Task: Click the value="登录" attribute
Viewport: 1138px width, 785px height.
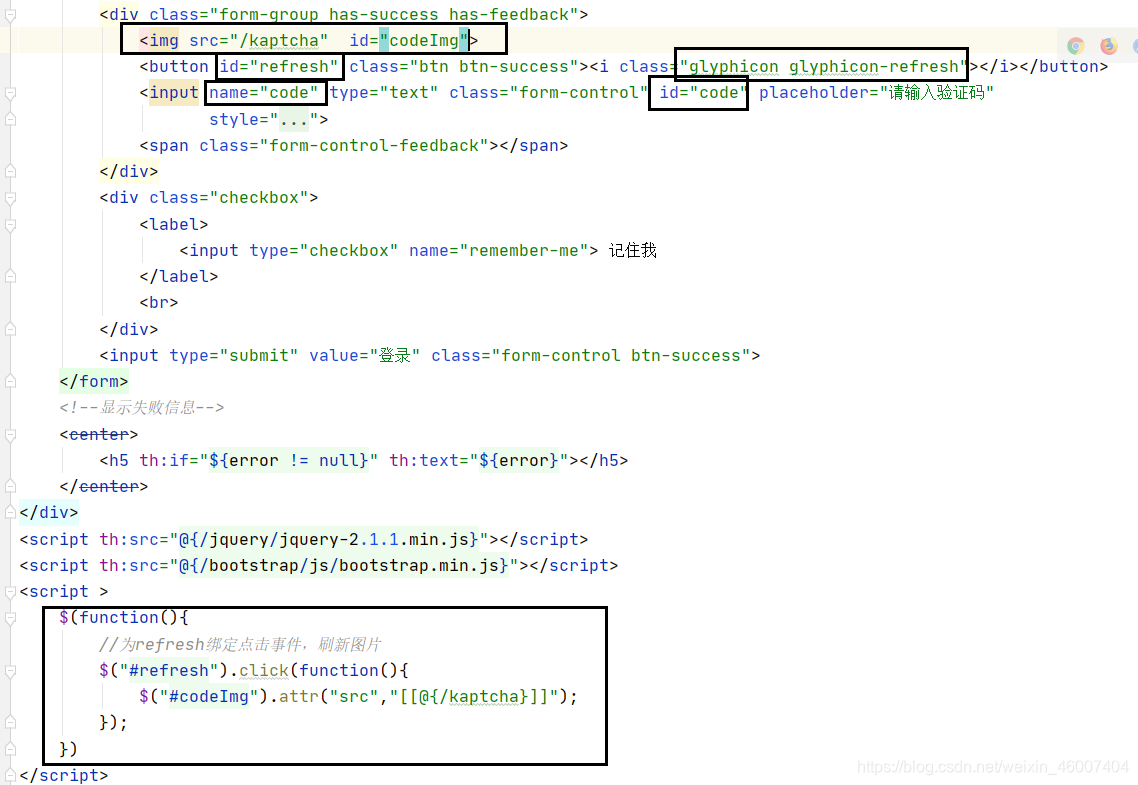Action: tap(365, 355)
